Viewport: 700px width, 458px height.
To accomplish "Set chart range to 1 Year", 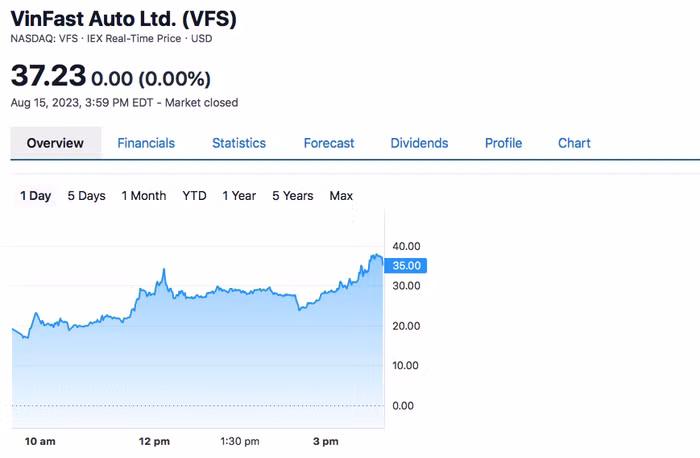I will (239, 196).
